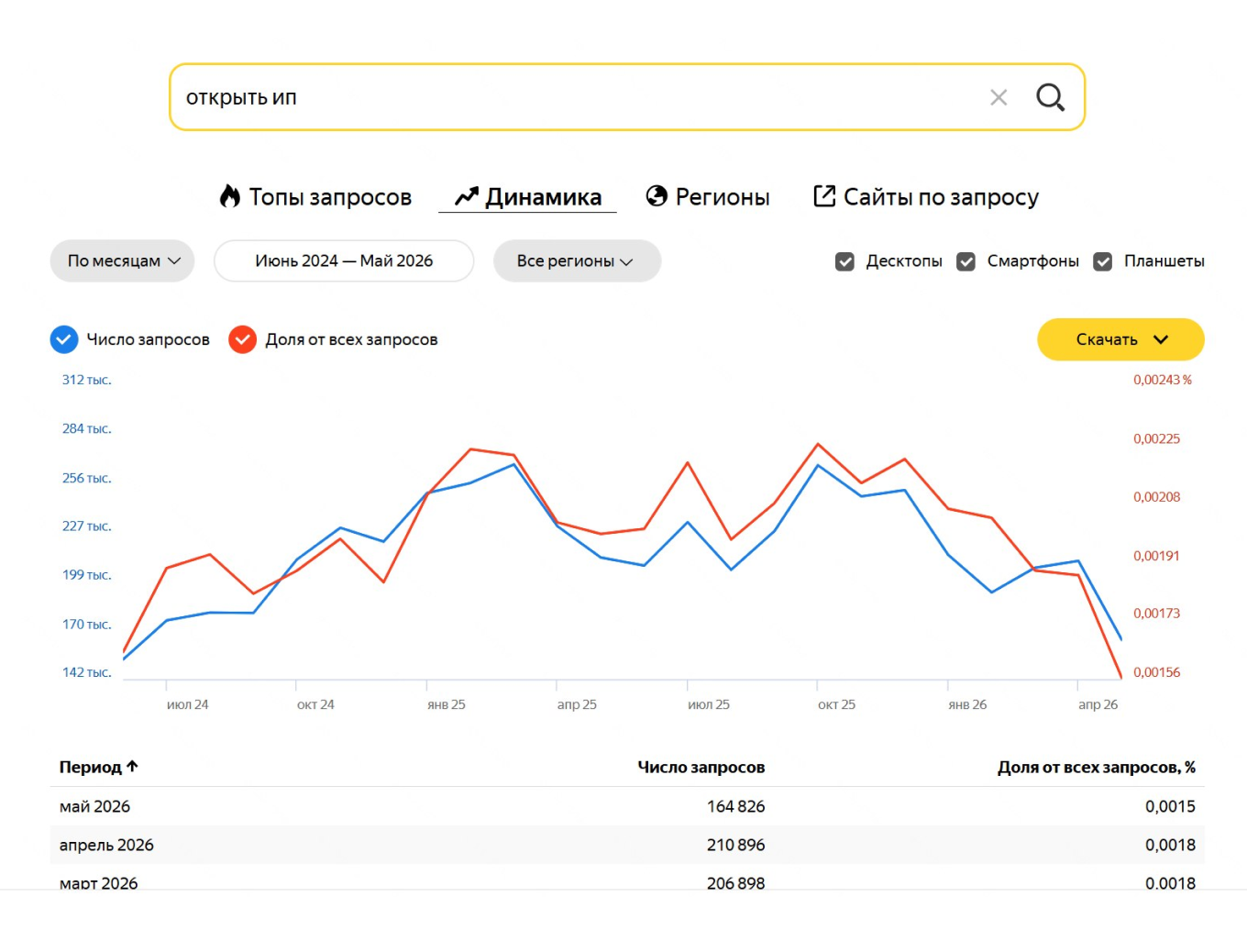Click the окт 24 axis label
Viewport: 1247px width, 952px height.
(x=315, y=704)
